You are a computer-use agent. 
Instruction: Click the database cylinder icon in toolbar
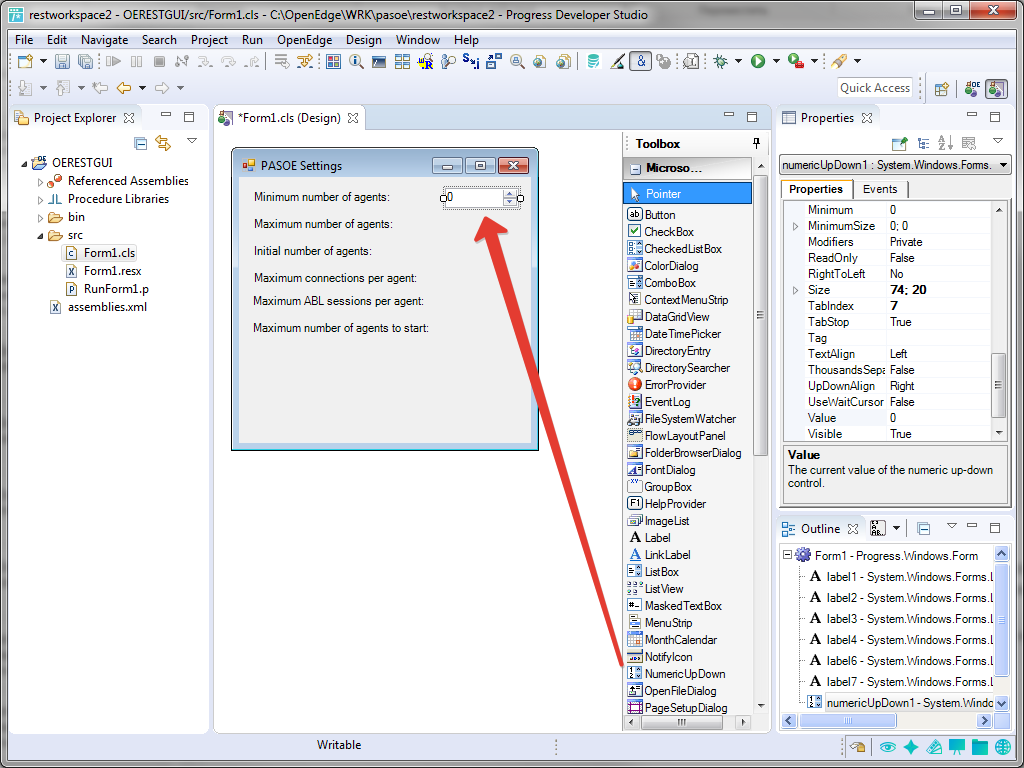[593, 61]
